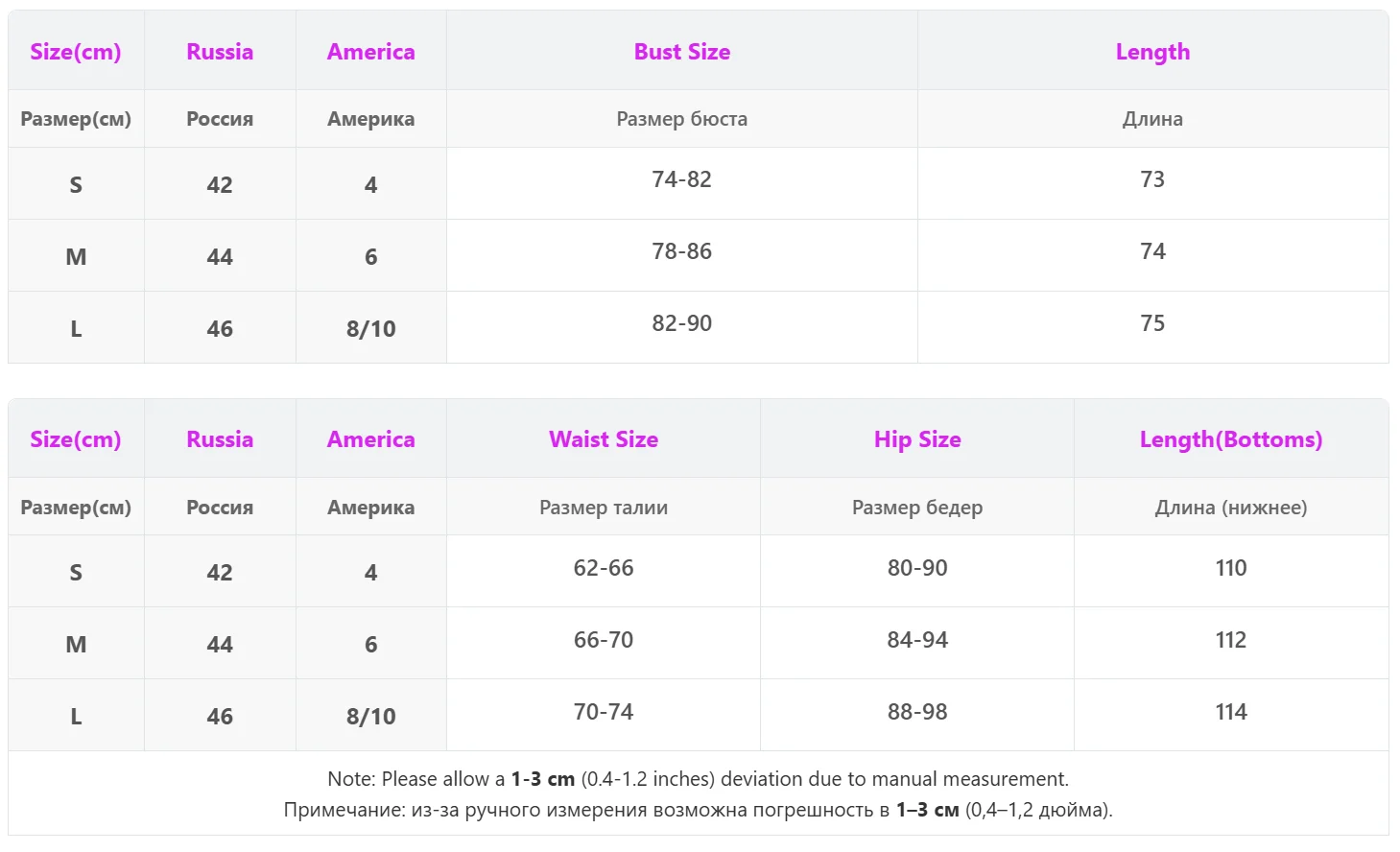Select the Length(Bottoms) column header
This screenshot has height=852, width=1400.
1231,439
